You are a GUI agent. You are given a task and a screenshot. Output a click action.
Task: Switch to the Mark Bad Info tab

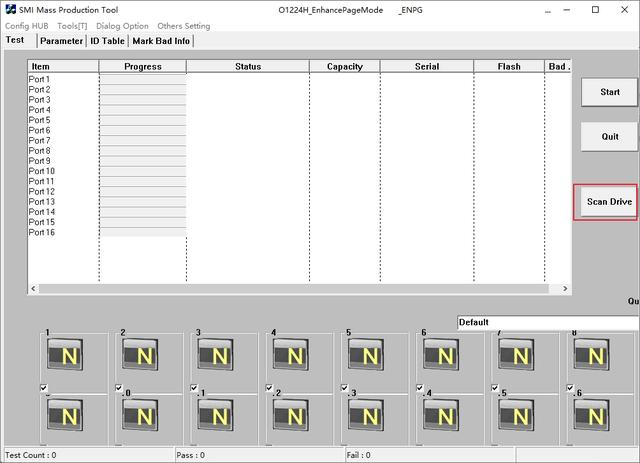click(161, 41)
